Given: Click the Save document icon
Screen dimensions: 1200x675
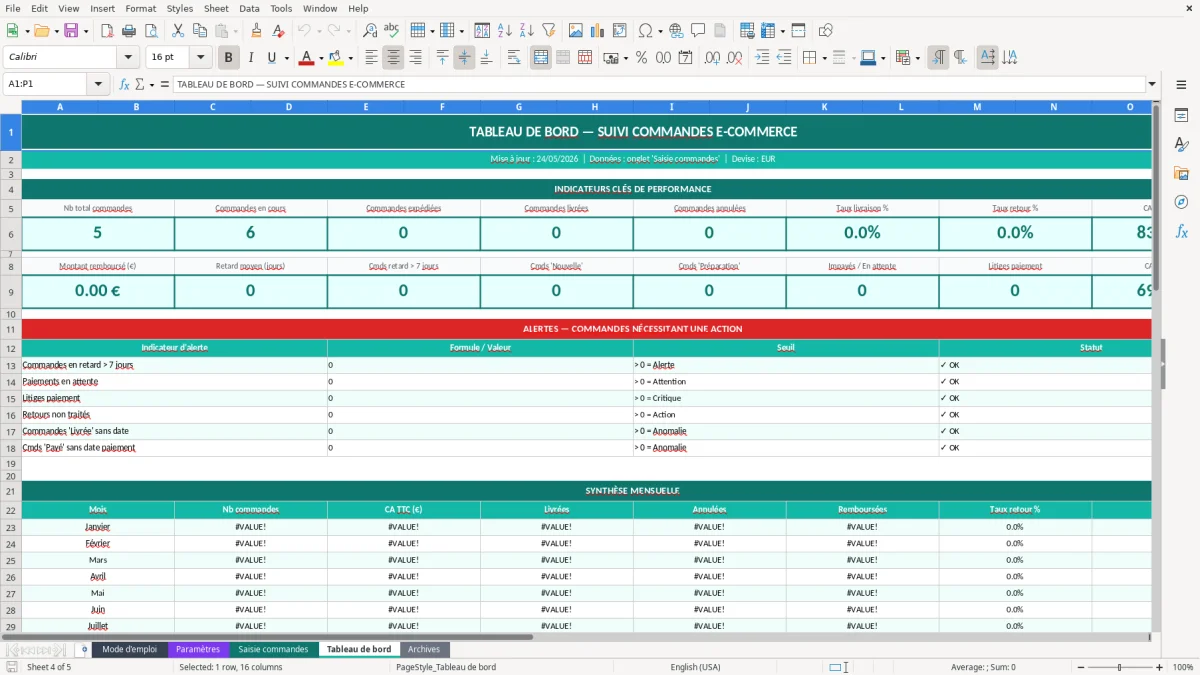Looking at the screenshot, I should (71, 31).
